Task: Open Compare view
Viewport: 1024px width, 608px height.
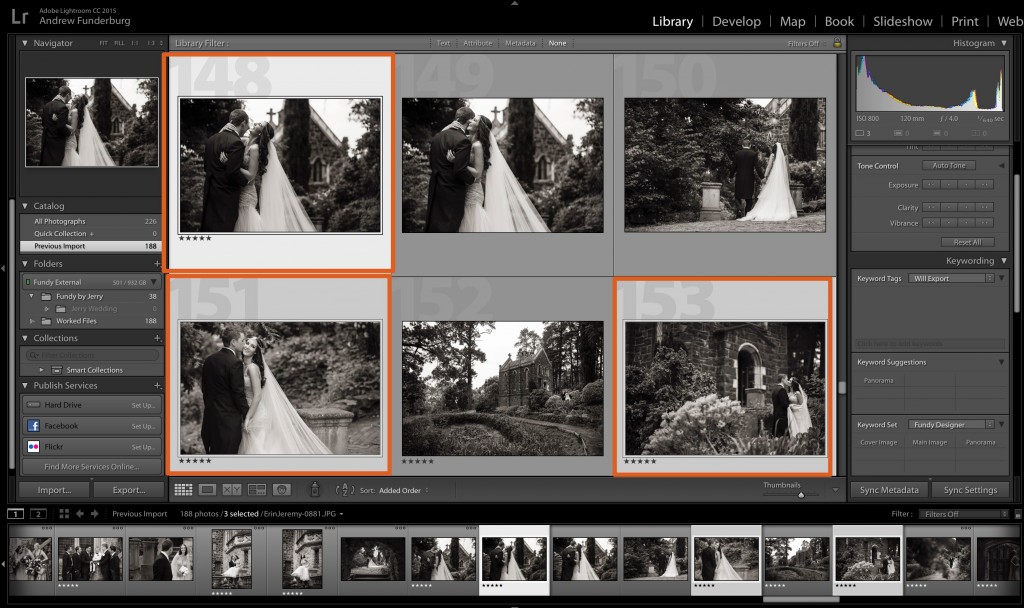Action: pos(233,490)
